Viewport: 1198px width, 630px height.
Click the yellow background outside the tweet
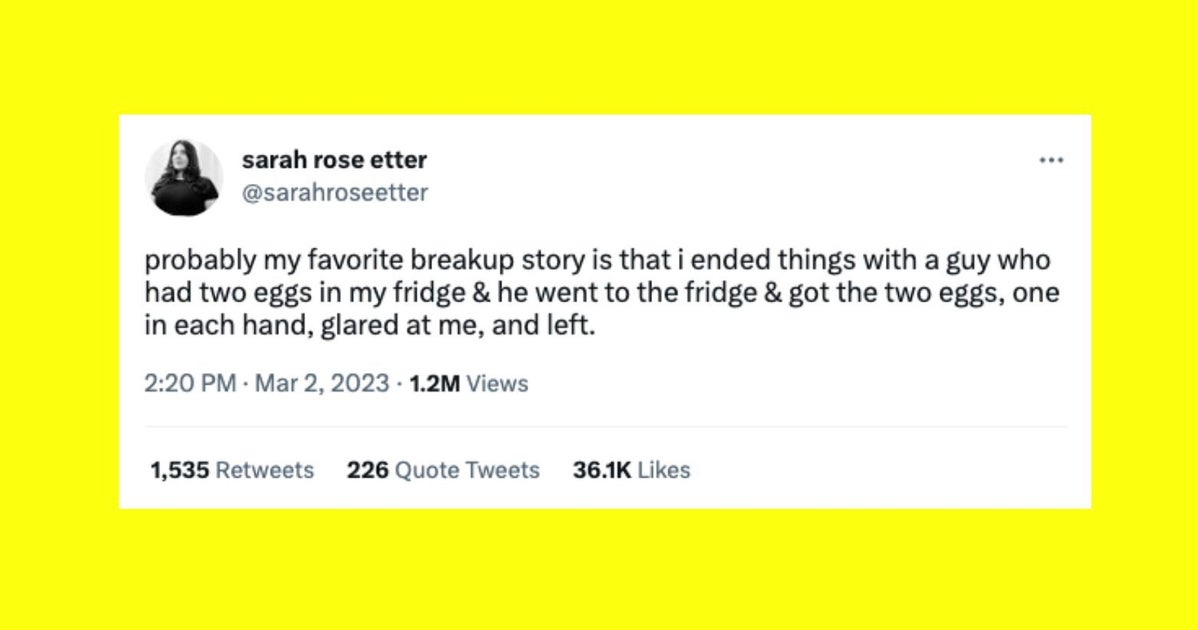pos(600,570)
